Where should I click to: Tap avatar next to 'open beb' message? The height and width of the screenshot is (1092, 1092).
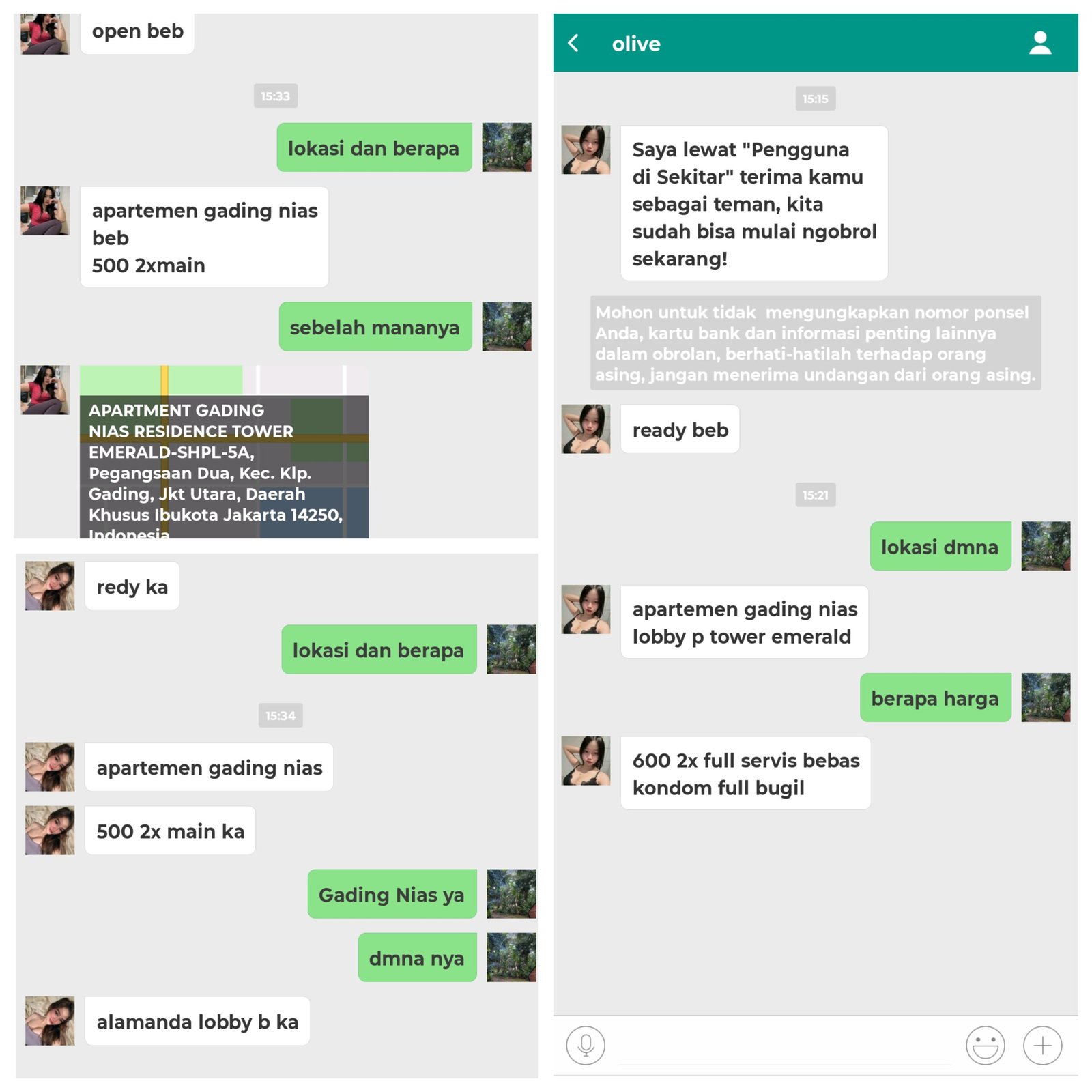pos(45,33)
